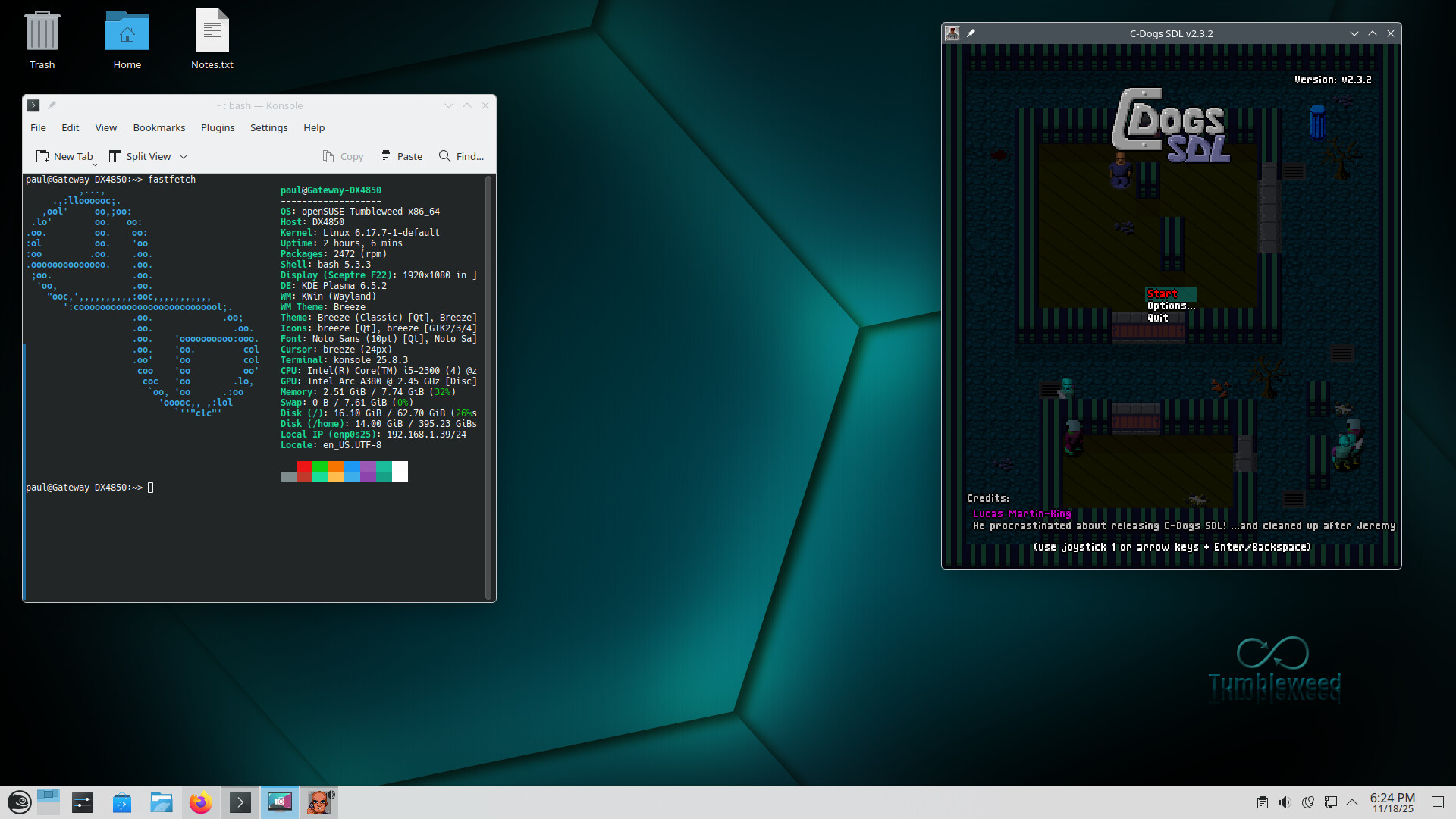
Task: Click the Spectacle screenshot taskbar icon
Action: tap(279, 802)
